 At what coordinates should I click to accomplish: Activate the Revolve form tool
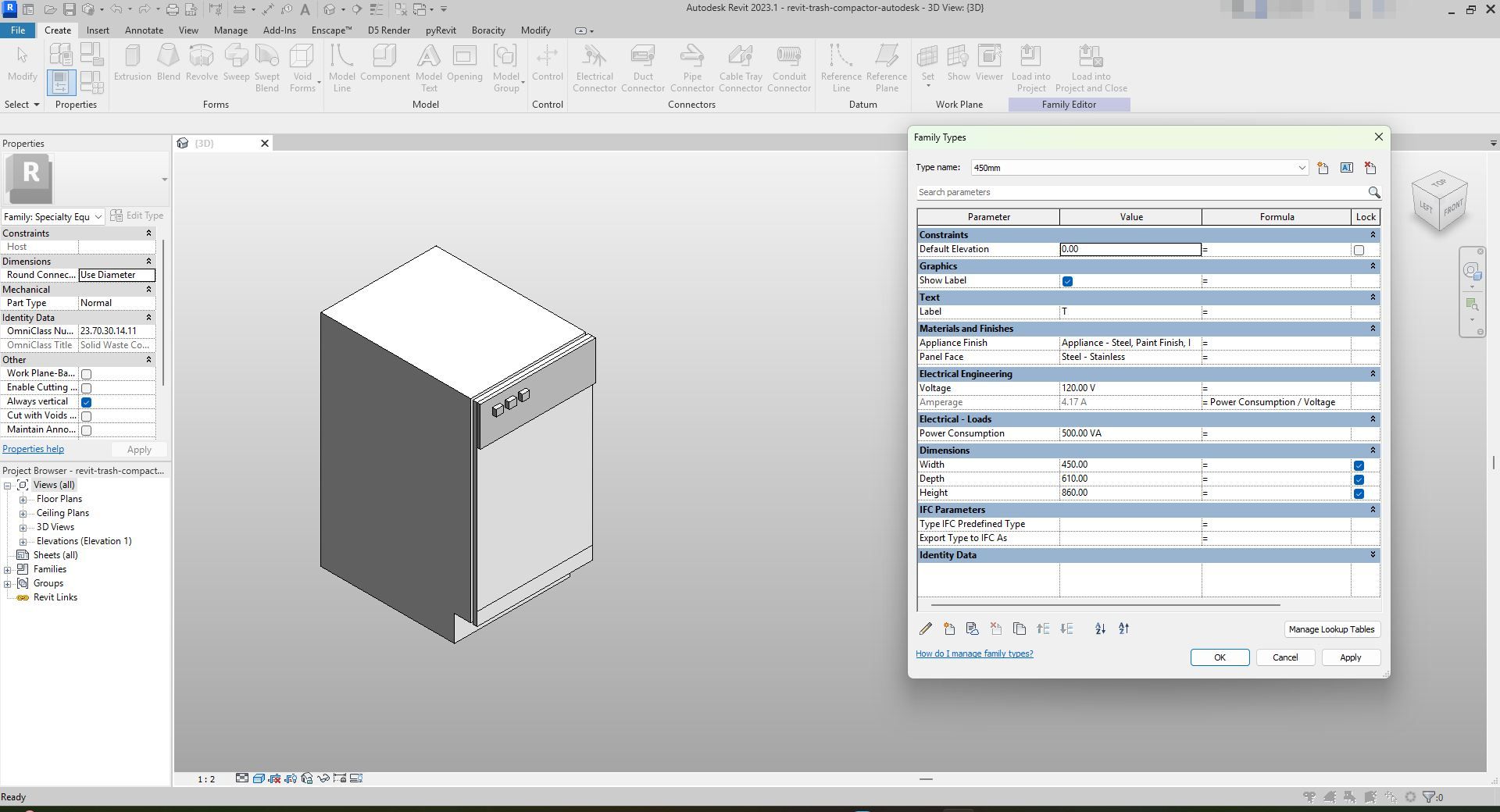click(x=202, y=62)
